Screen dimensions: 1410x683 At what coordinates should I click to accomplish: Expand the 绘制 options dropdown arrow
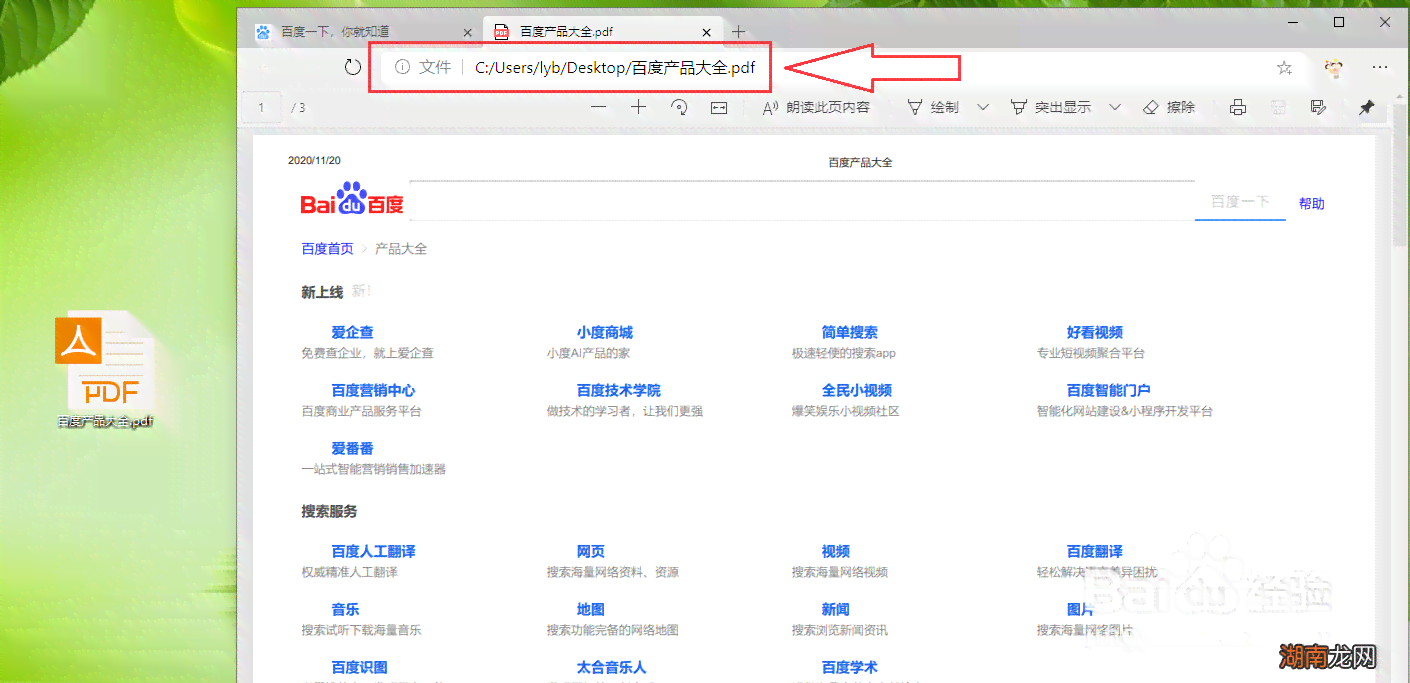coord(983,107)
